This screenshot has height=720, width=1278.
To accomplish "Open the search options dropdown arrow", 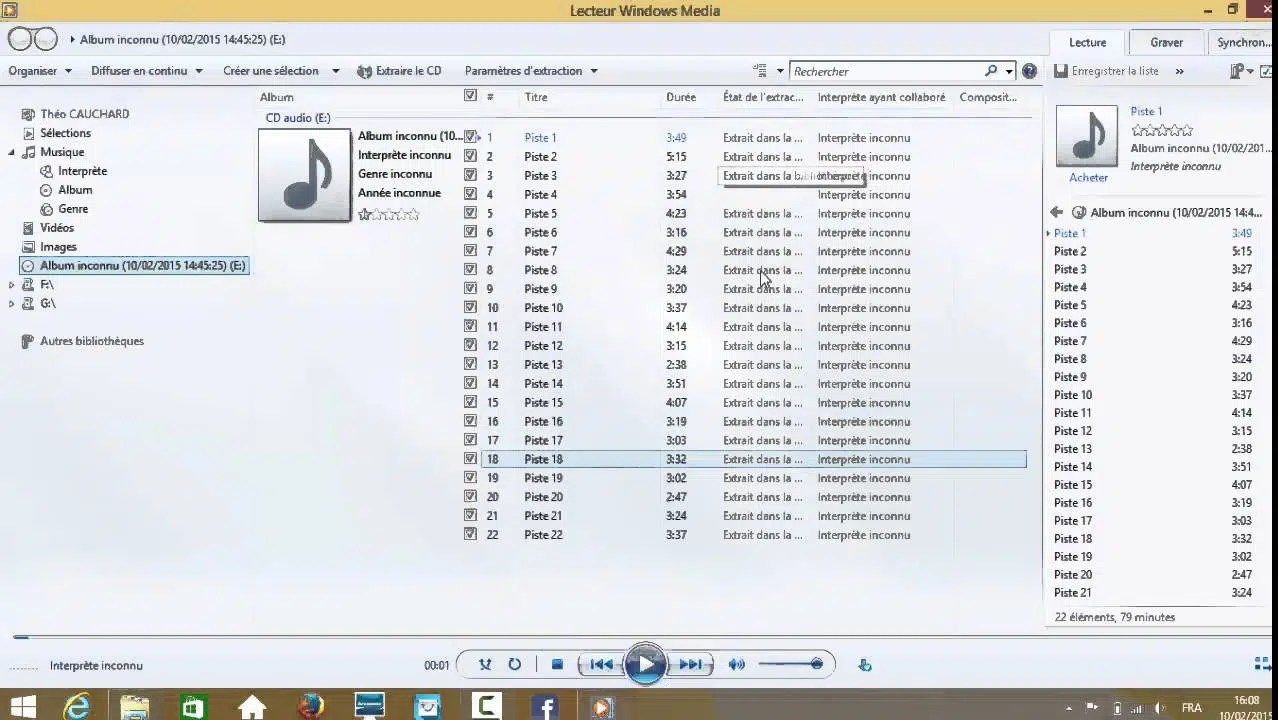I will [1009, 71].
